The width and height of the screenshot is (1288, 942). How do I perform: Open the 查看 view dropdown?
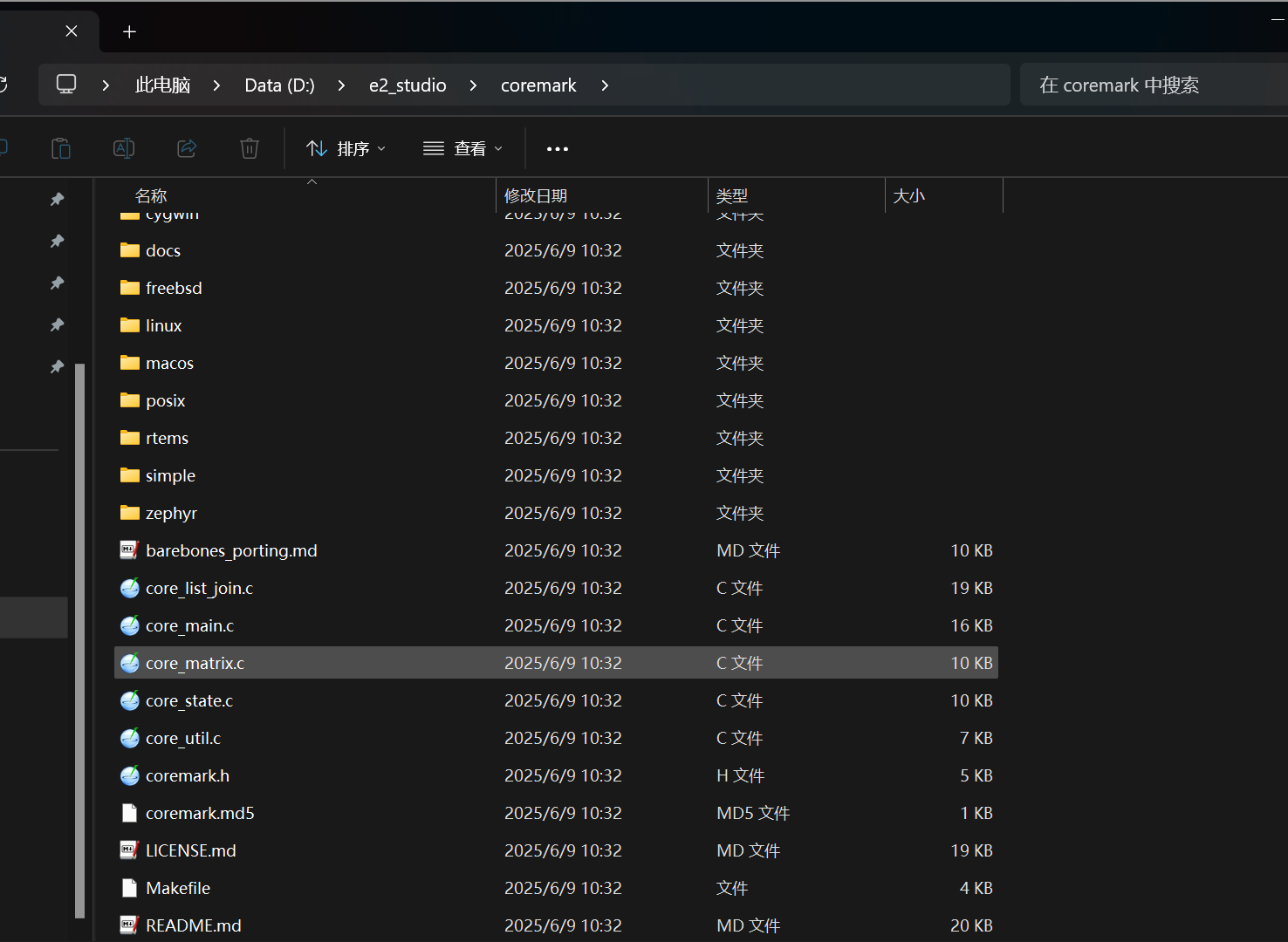tap(462, 149)
